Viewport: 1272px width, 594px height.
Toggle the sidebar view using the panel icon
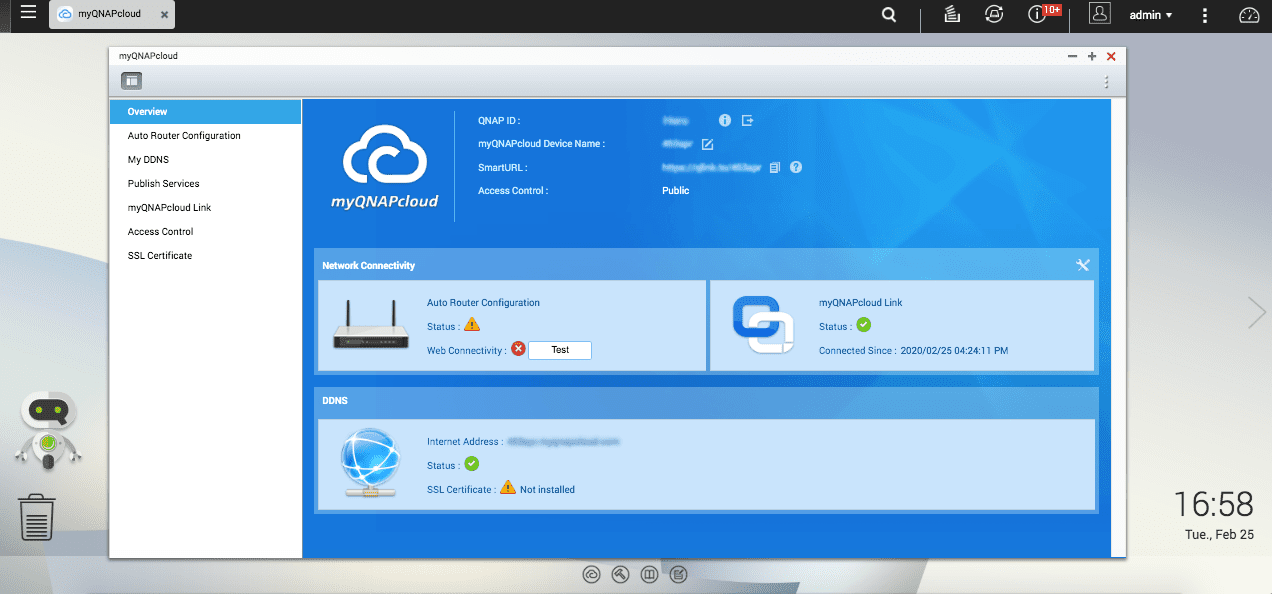(131, 80)
